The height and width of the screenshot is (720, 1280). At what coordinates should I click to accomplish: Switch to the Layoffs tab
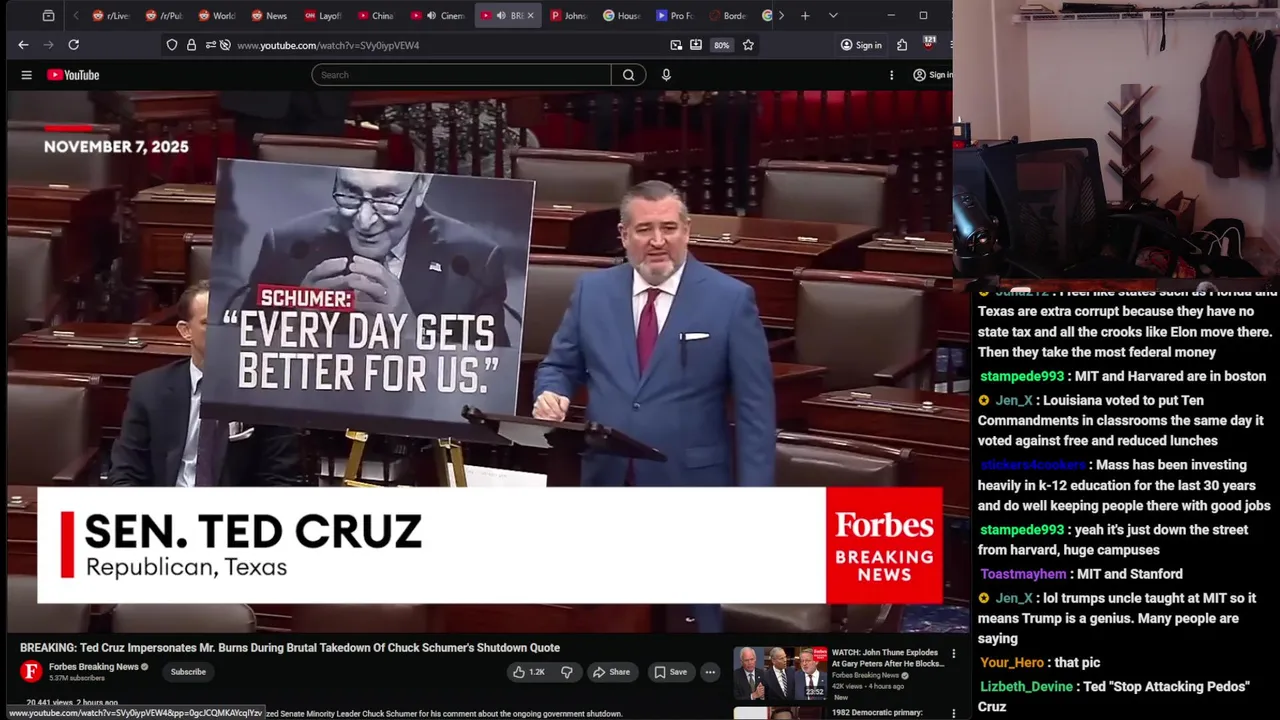click(x=323, y=16)
